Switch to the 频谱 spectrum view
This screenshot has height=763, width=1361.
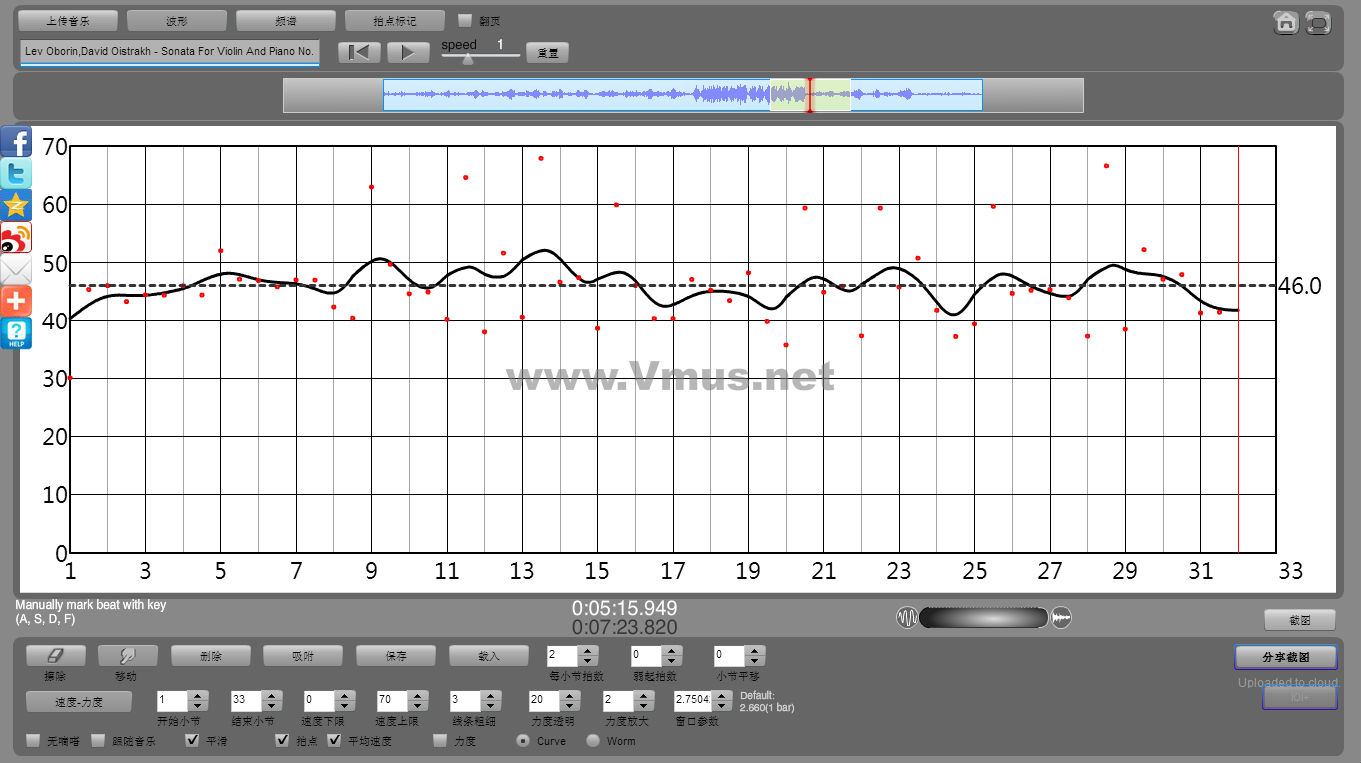[285, 21]
